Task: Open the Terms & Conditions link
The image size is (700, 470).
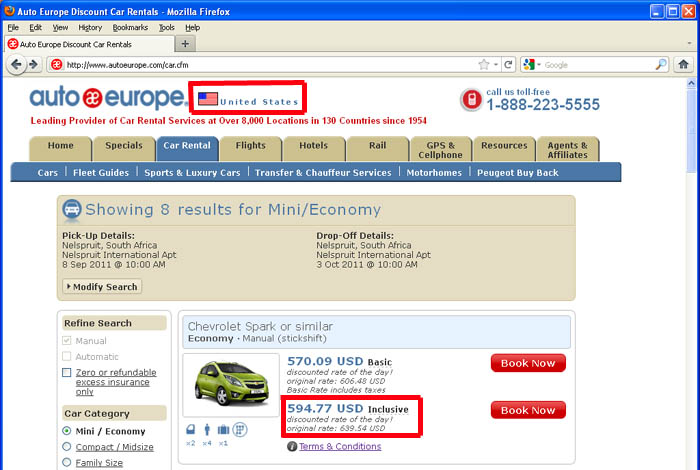Action: [x=340, y=446]
